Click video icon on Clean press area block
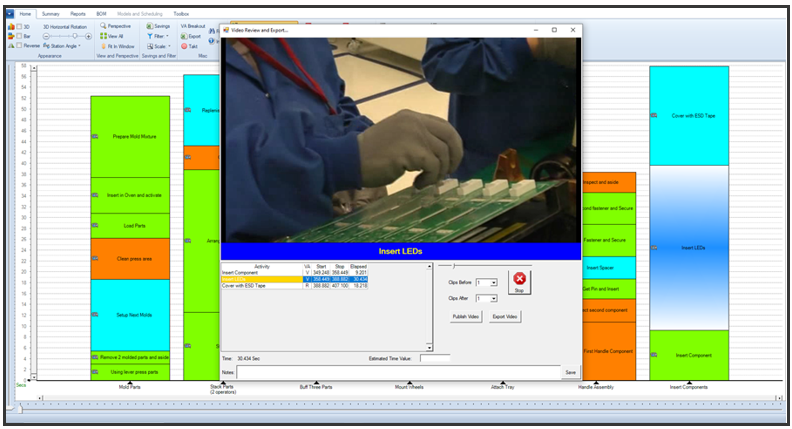792x429 pixels. (x=94, y=258)
